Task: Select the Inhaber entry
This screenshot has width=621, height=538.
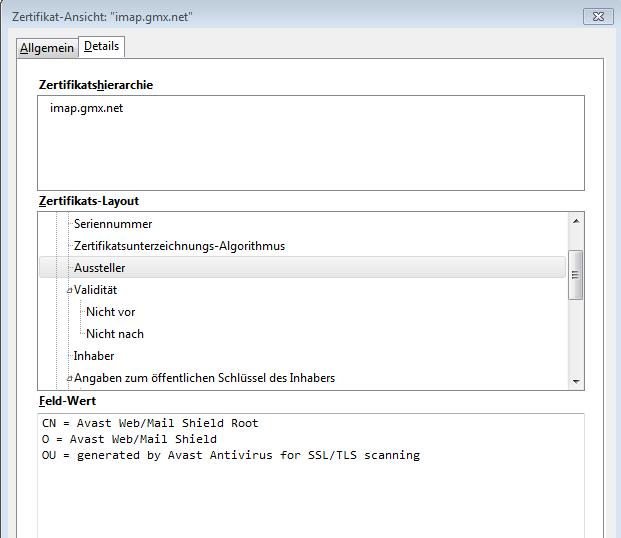Action: click(x=94, y=356)
